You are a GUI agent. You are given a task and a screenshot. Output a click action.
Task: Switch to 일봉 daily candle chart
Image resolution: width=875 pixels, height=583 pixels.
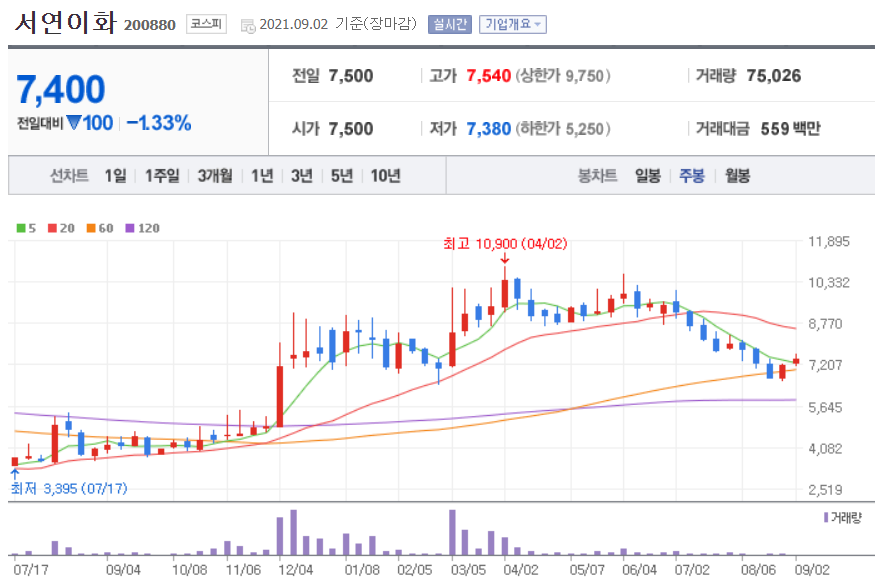pos(647,176)
